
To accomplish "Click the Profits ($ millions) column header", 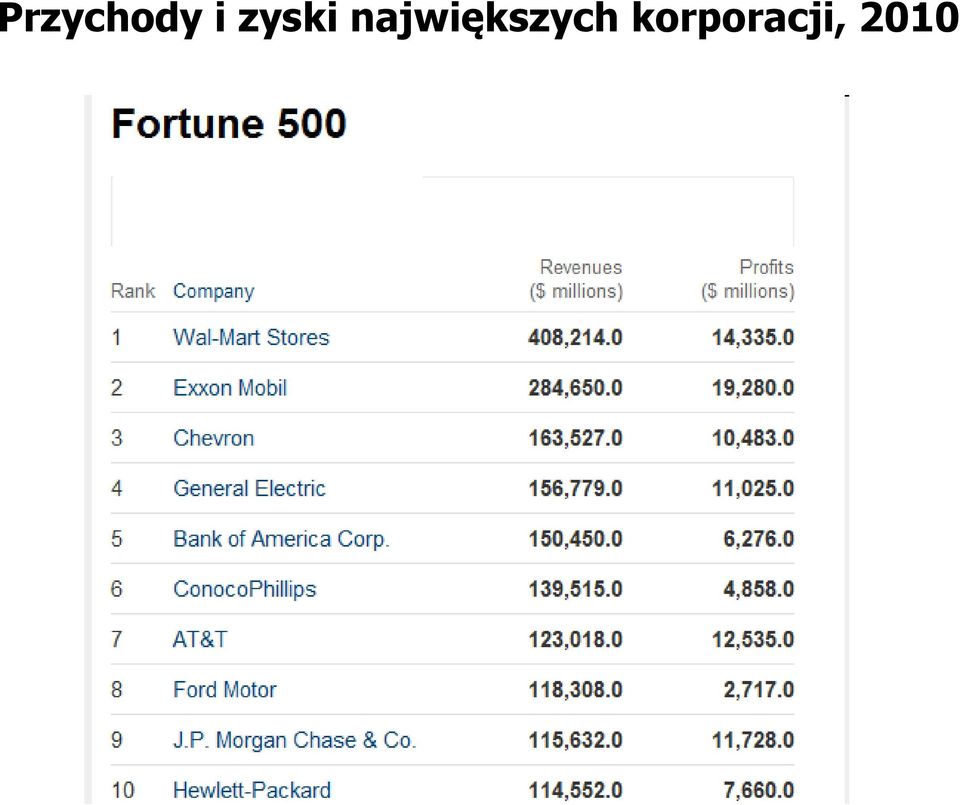I will pos(748,279).
